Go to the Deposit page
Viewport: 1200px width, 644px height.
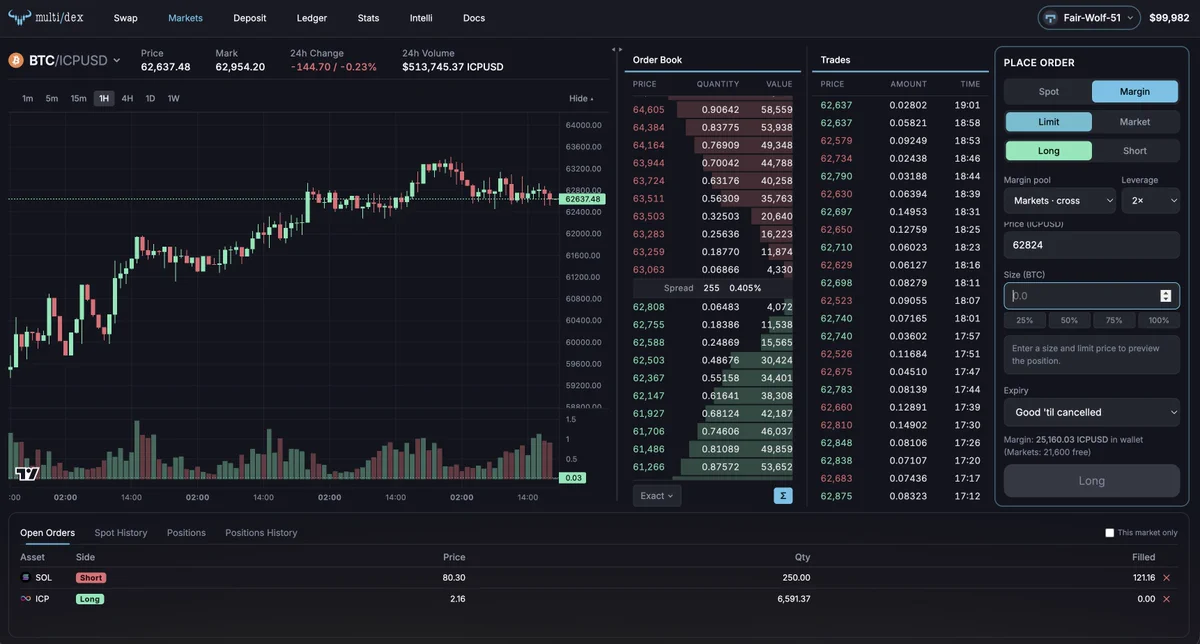[x=250, y=18]
